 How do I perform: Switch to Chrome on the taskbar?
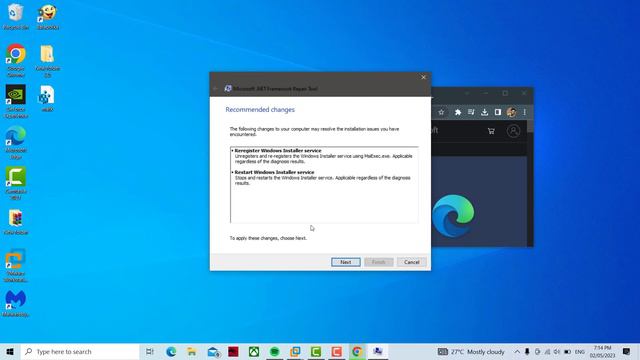[357, 351]
